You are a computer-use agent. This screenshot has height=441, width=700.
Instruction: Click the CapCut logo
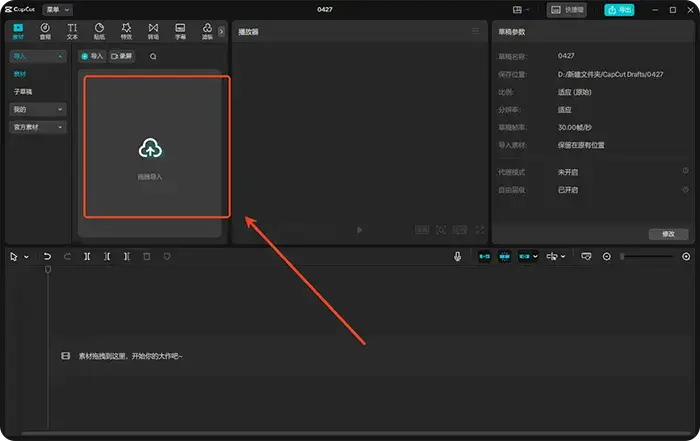20,9
